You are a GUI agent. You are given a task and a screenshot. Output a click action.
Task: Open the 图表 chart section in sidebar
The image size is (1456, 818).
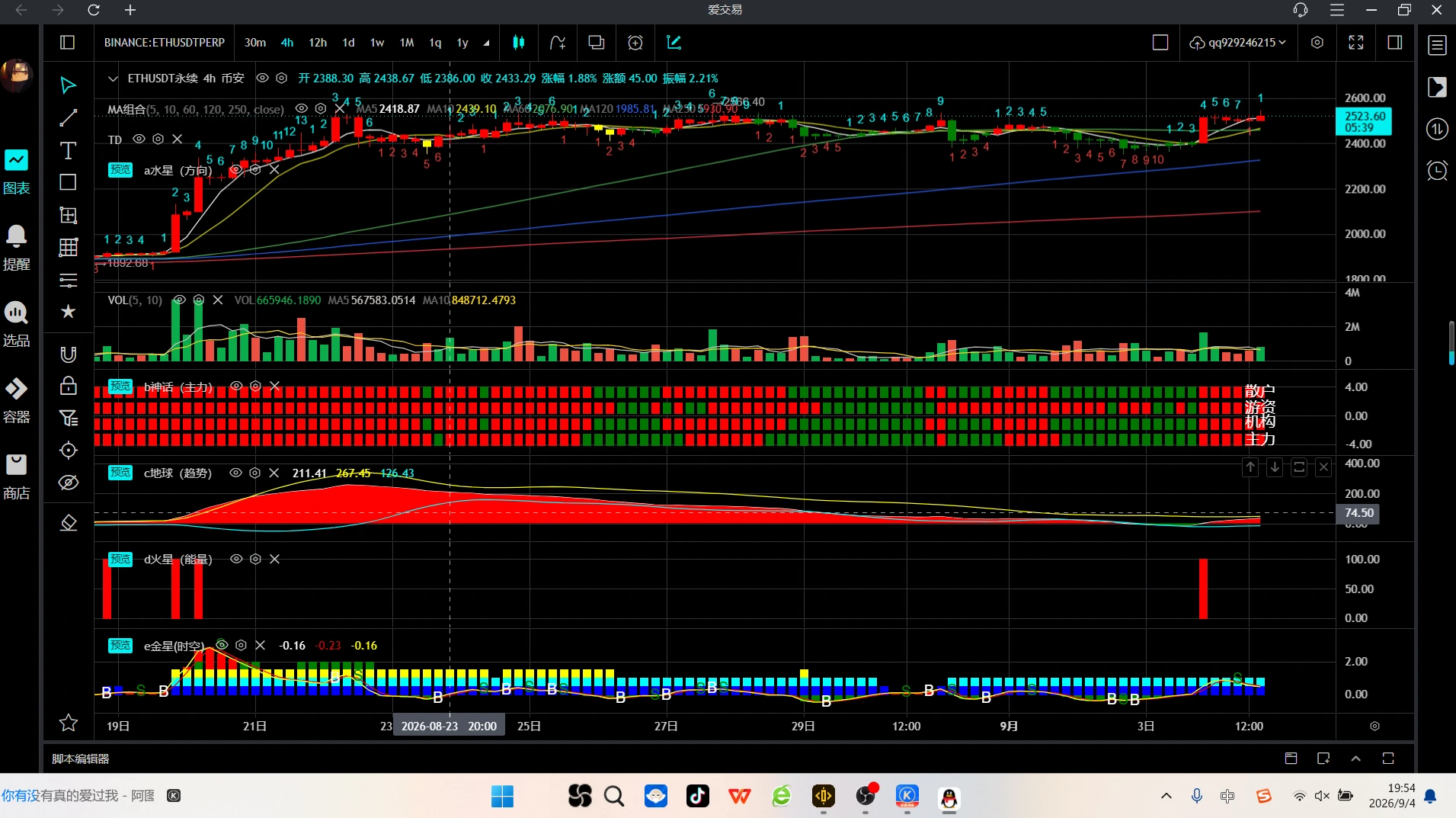click(17, 172)
